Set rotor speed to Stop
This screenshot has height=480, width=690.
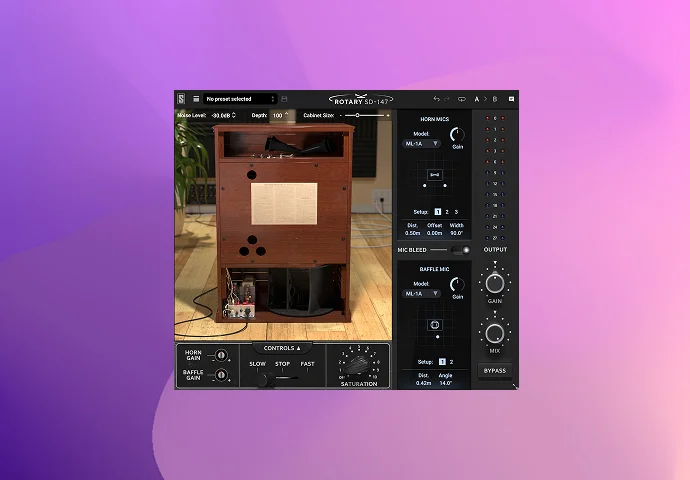(x=283, y=364)
